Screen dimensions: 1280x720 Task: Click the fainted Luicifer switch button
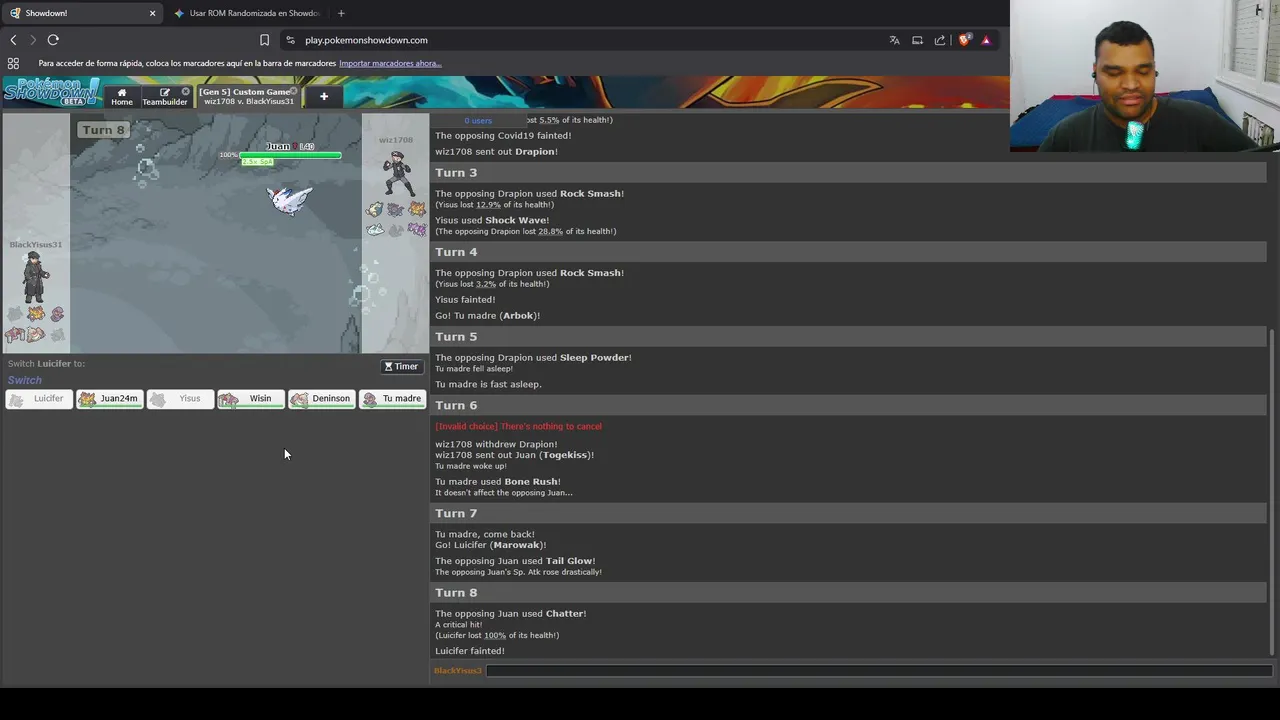coord(39,399)
